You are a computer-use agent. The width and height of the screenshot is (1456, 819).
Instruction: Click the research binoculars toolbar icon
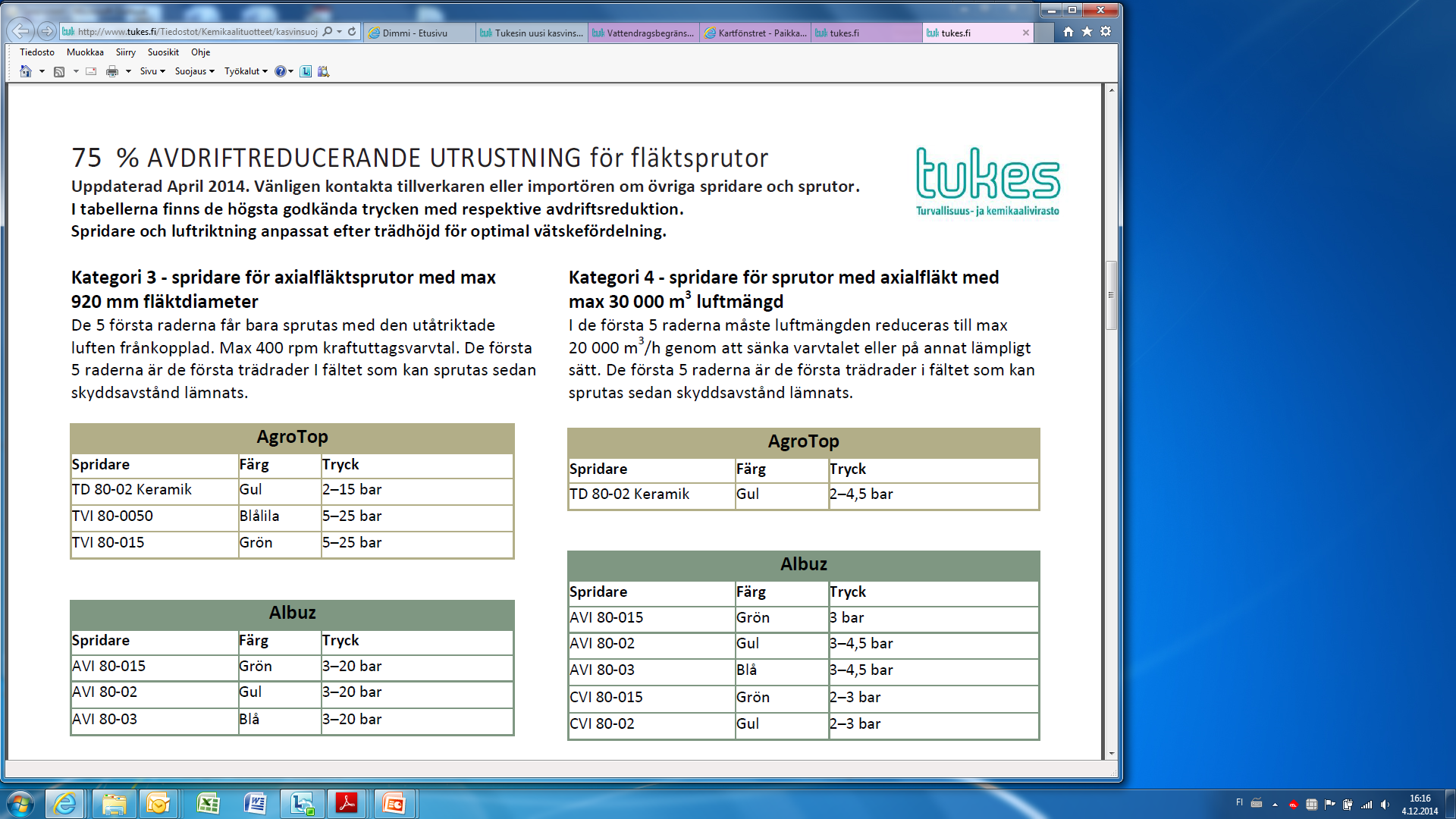pos(324,71)
